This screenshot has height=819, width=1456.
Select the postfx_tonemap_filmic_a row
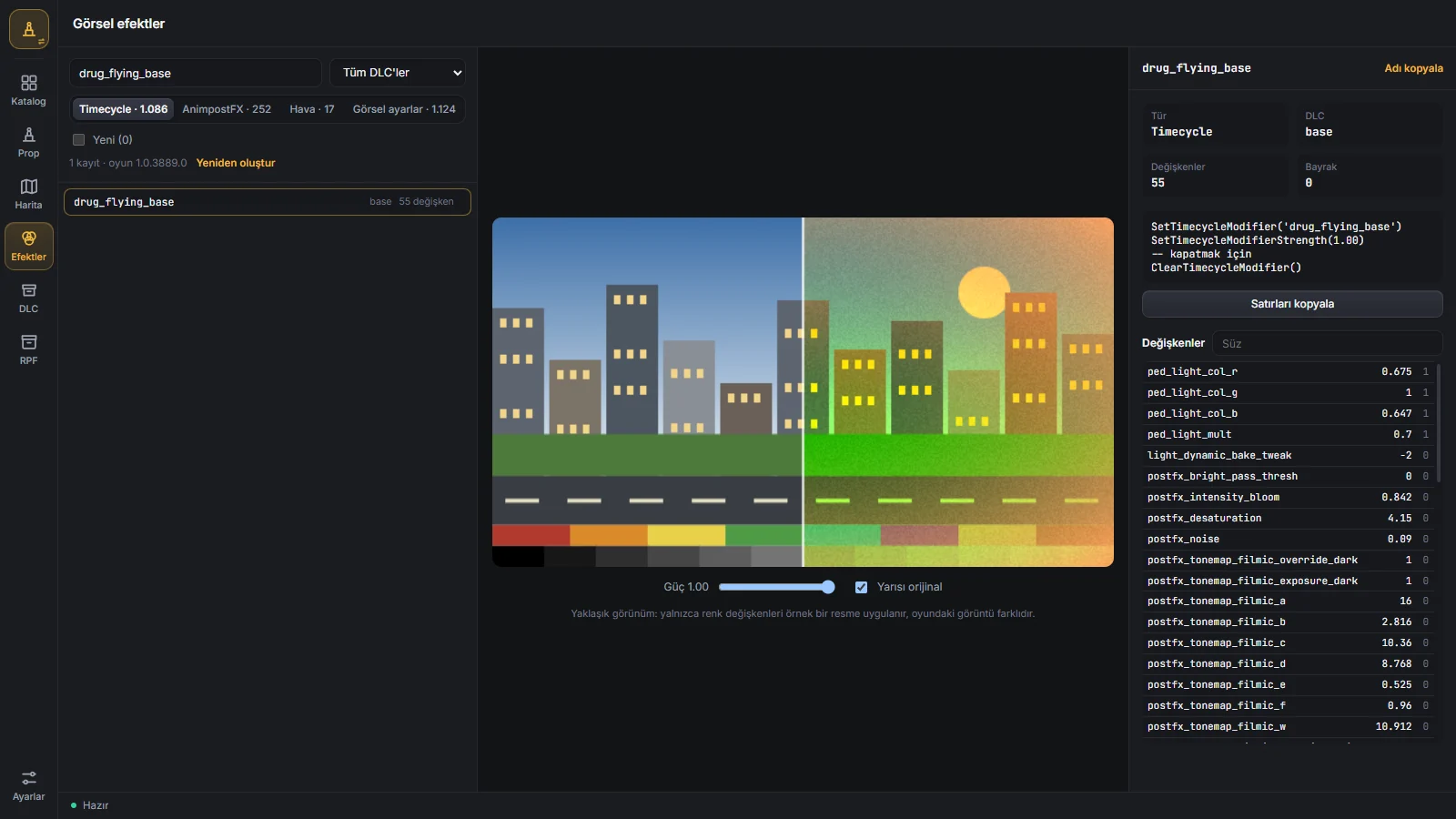1288,601
